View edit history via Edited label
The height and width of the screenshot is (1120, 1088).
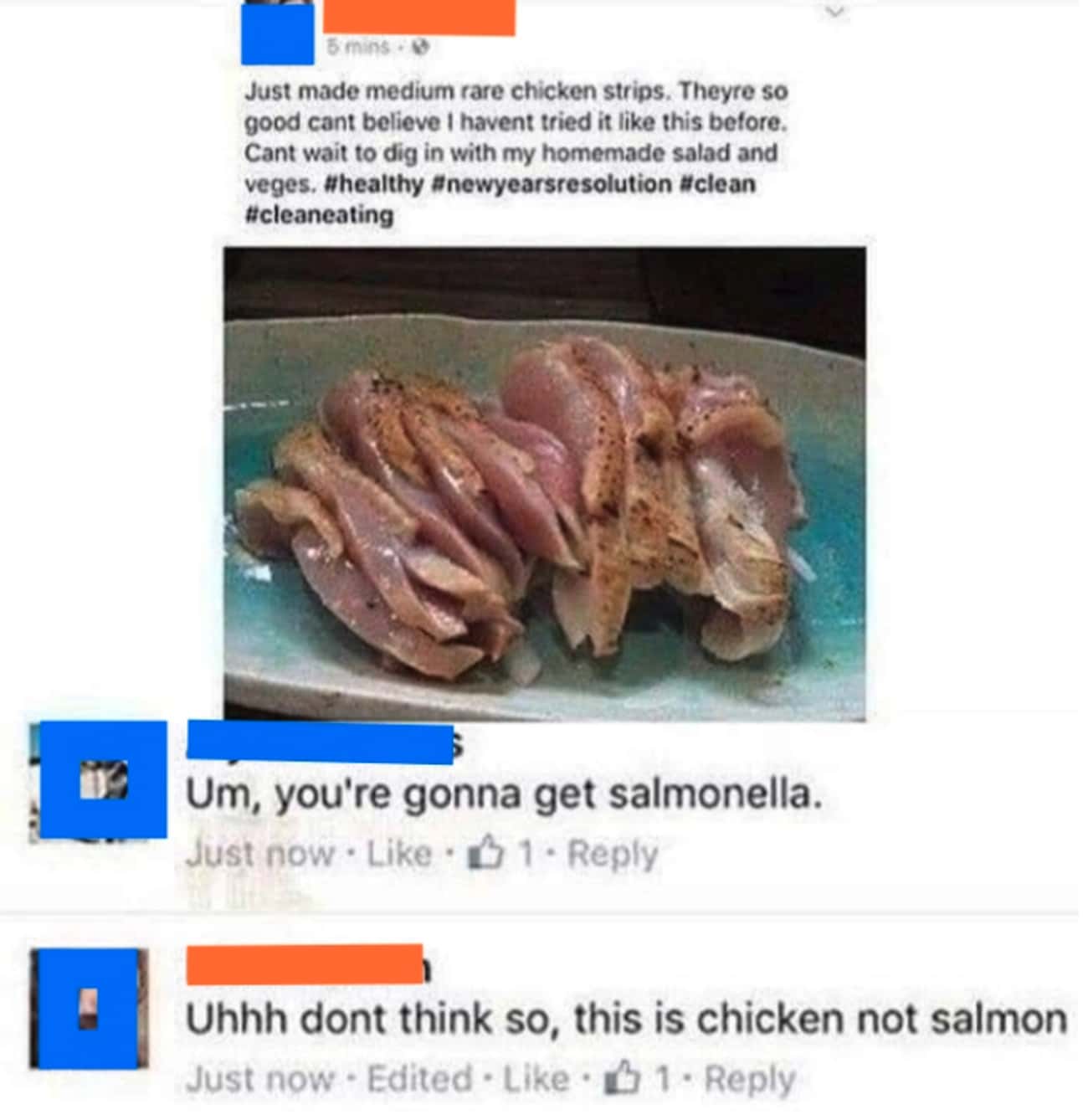click(x=419, y=1079)
